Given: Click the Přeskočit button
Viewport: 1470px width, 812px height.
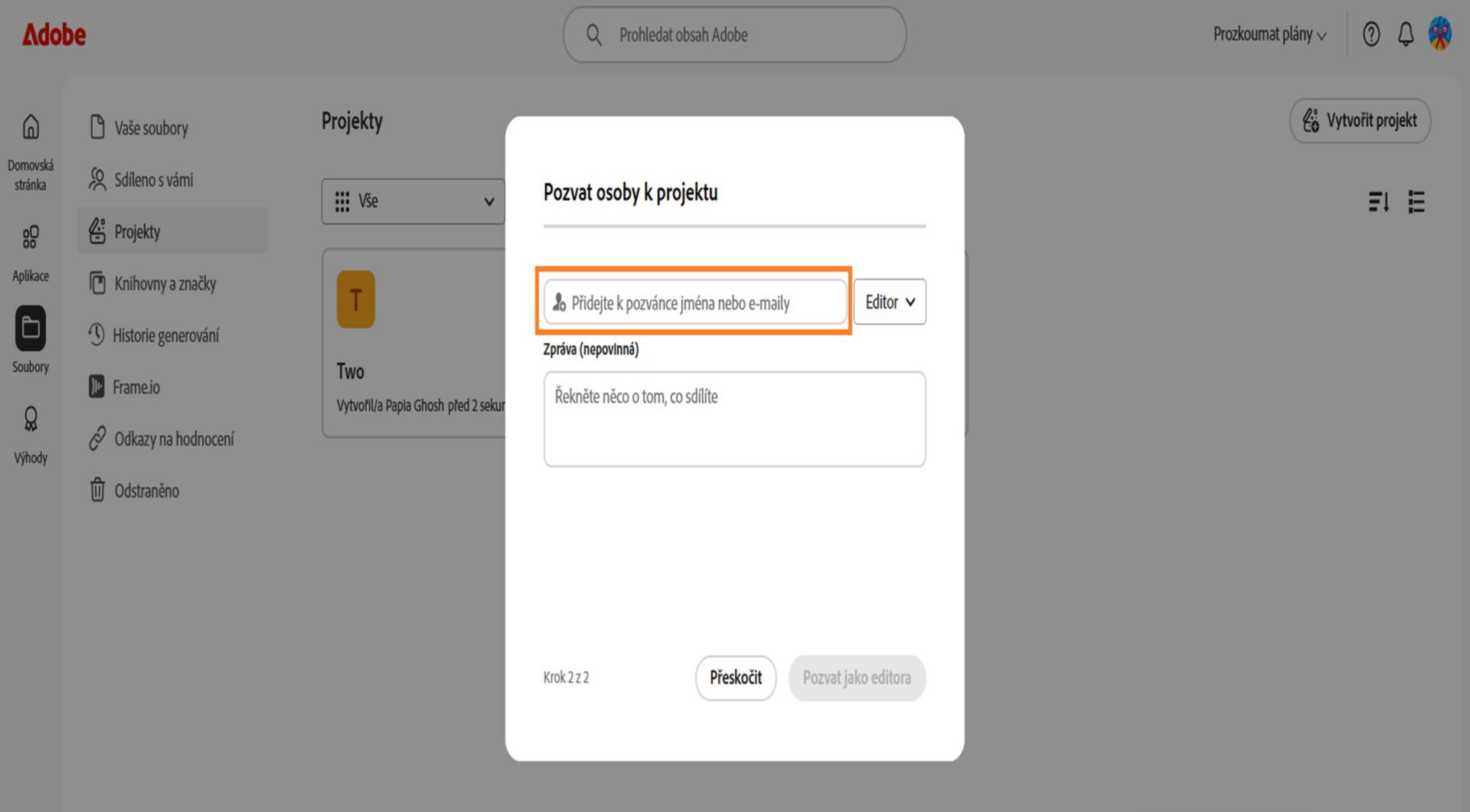Looking at the screenshot, I should [736, 677].
